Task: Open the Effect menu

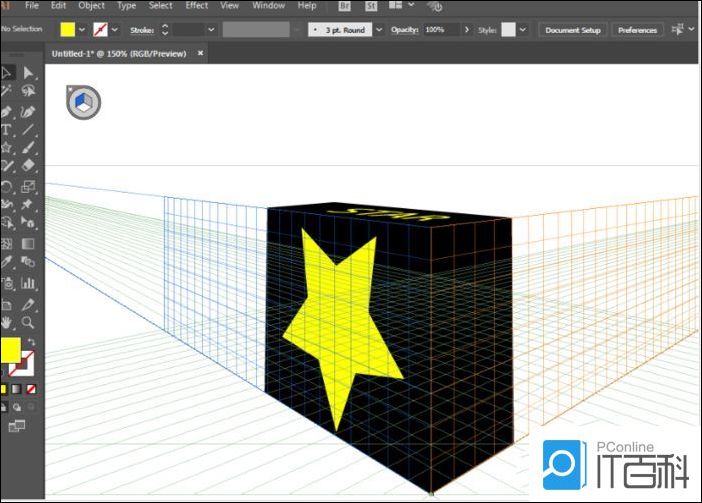Action: (197, 6)
